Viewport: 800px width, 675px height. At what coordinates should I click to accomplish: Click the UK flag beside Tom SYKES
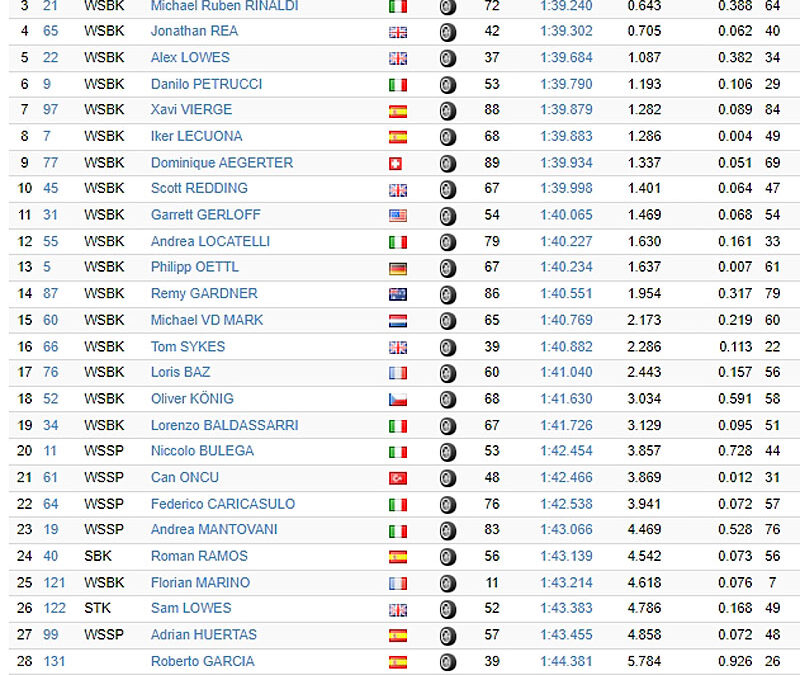[398, 347]
